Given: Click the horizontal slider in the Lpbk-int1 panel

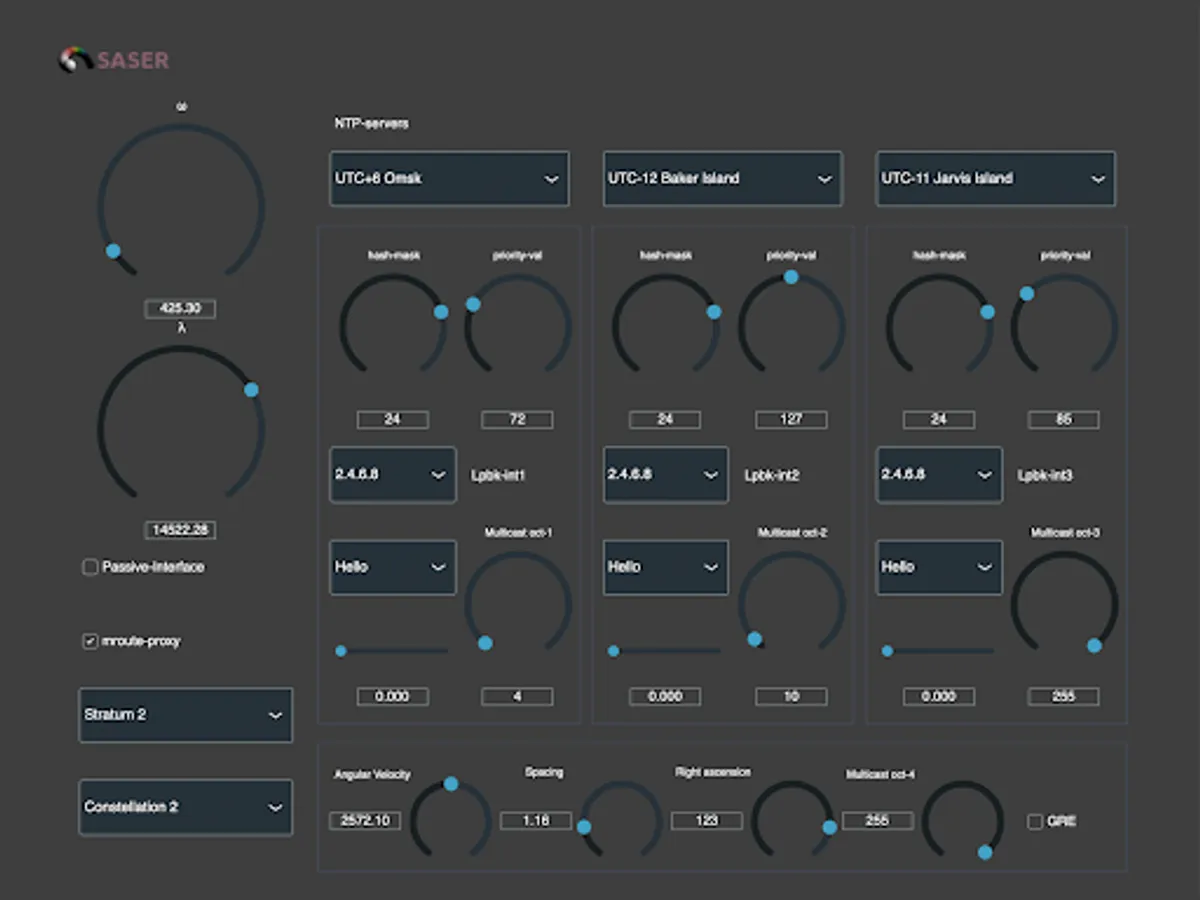Looking at the screenshot, I should pos(393,651).
